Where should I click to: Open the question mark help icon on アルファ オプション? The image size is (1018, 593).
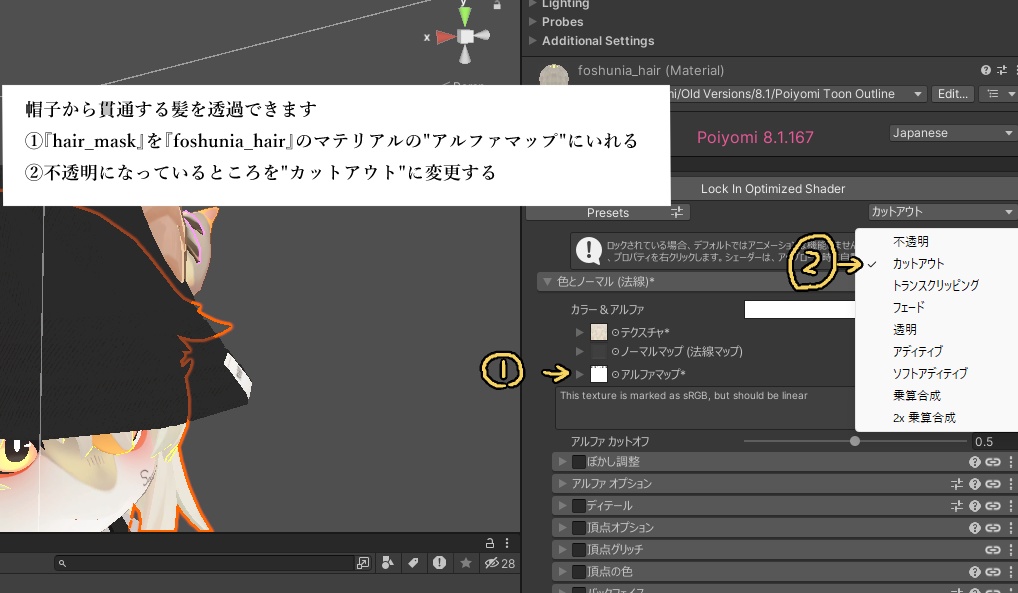(975, 483)
